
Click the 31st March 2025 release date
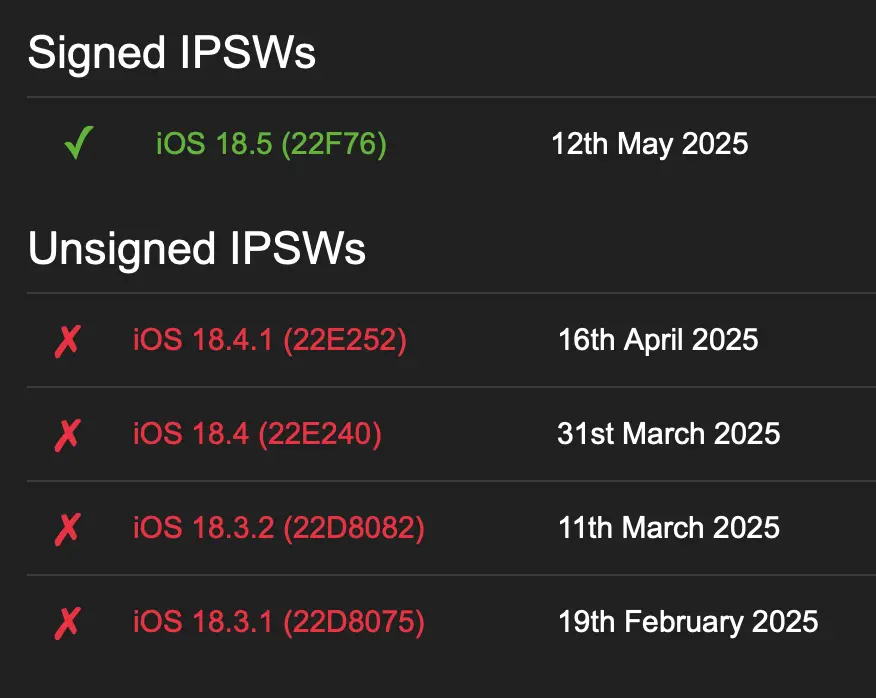click(668, 434)
